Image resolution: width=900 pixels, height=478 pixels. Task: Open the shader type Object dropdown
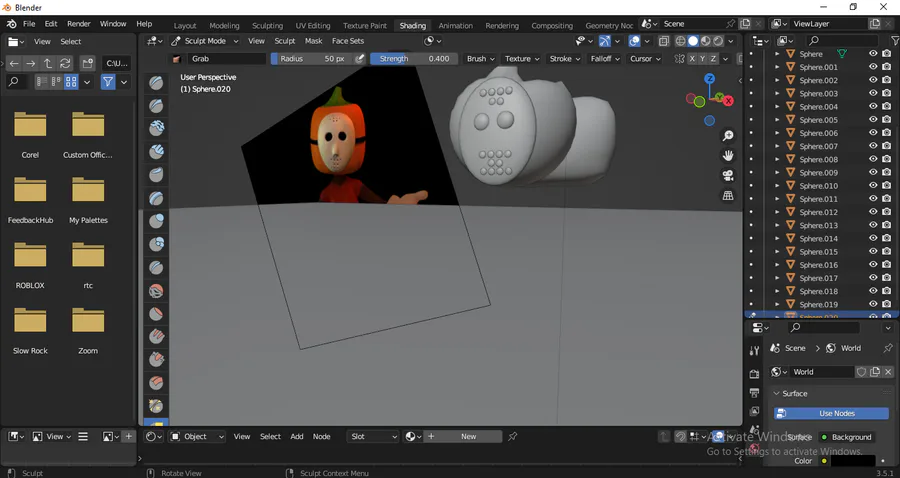[197, 437]
